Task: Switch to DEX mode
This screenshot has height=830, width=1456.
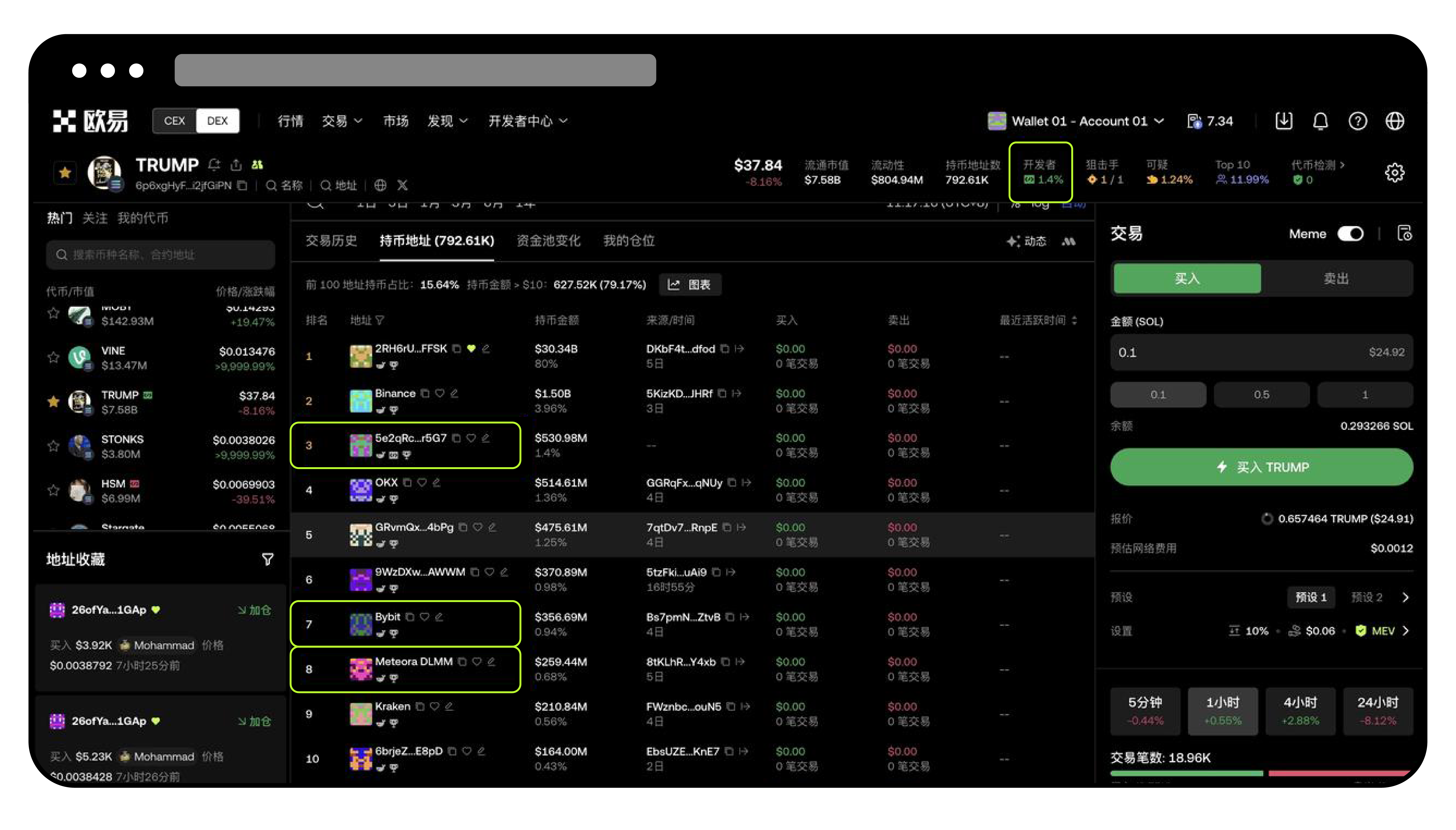Action: (x=217, y=121)
